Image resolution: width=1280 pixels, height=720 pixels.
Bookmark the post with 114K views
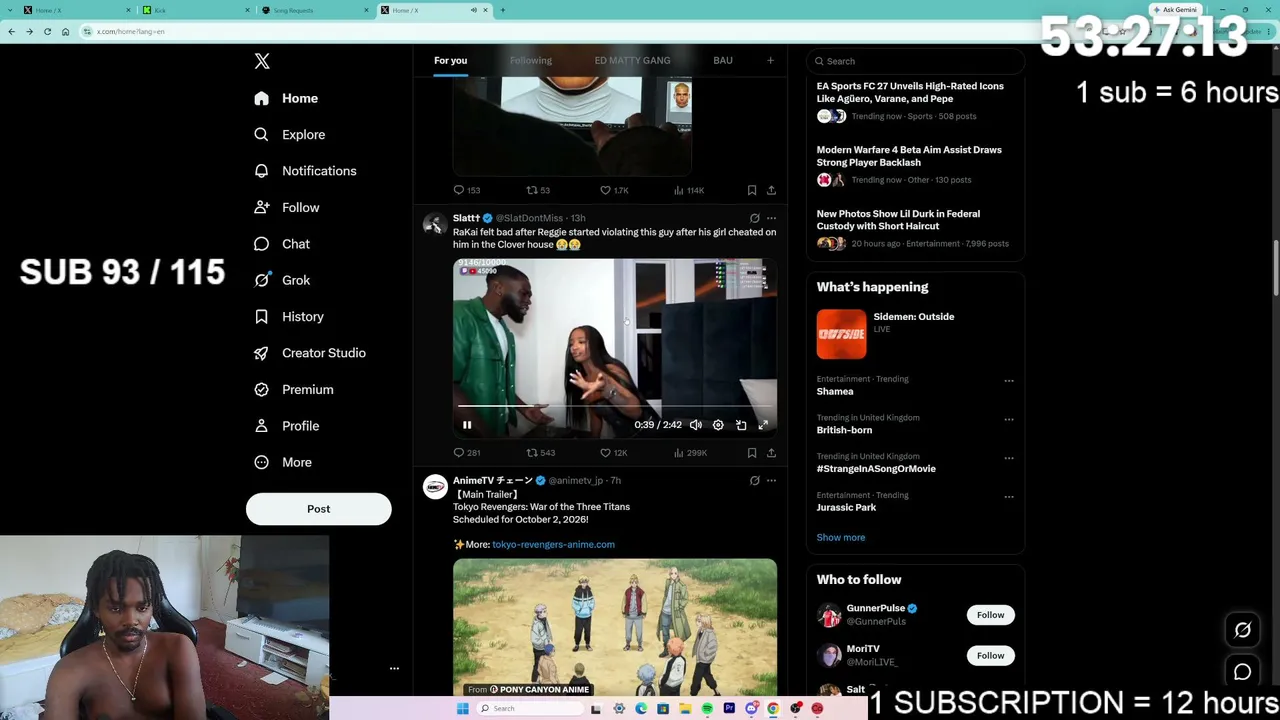[752, 190]
